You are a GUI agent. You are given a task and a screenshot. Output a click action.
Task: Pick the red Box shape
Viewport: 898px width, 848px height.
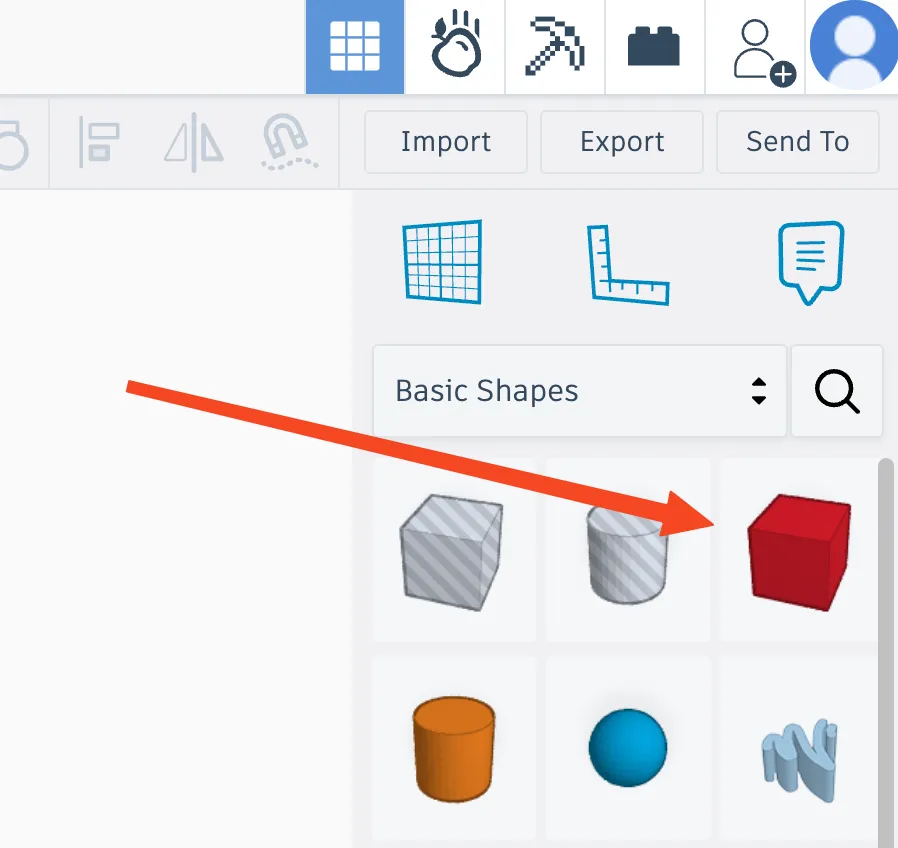pos(799,552)
